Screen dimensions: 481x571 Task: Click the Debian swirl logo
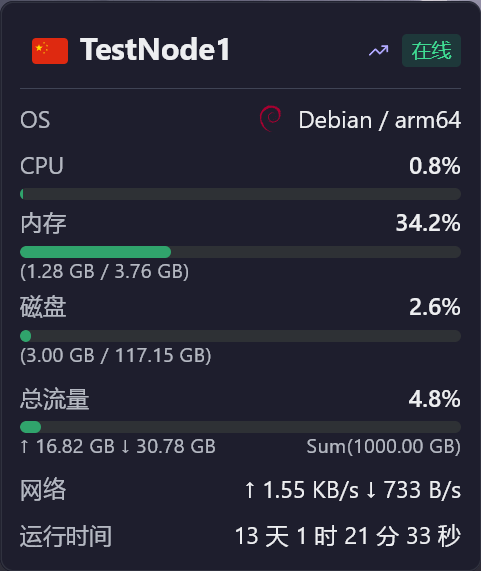point(271,118)
